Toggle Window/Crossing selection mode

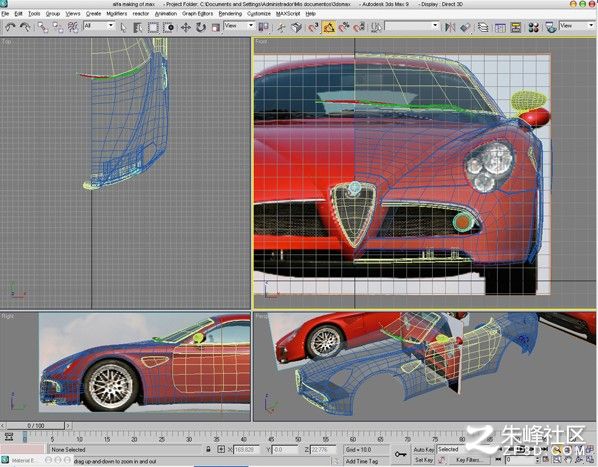(x=169, y=27)
